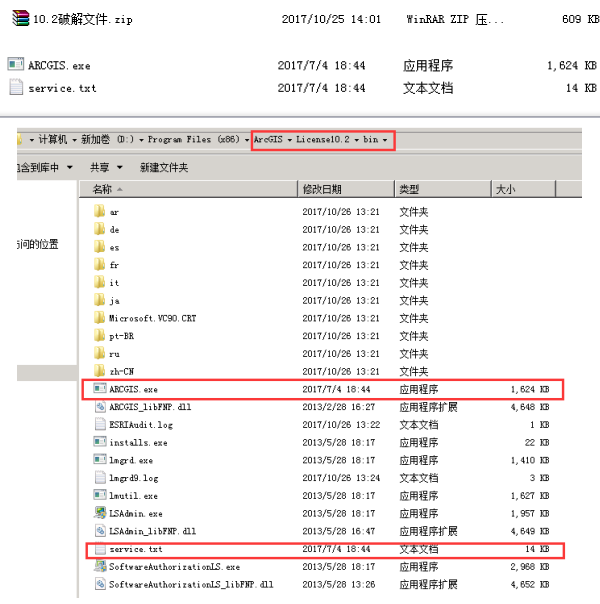
Task: Click the SoftwareAuthorizationLS_libFNP.dll icon
Action: [x=100, y=584]
